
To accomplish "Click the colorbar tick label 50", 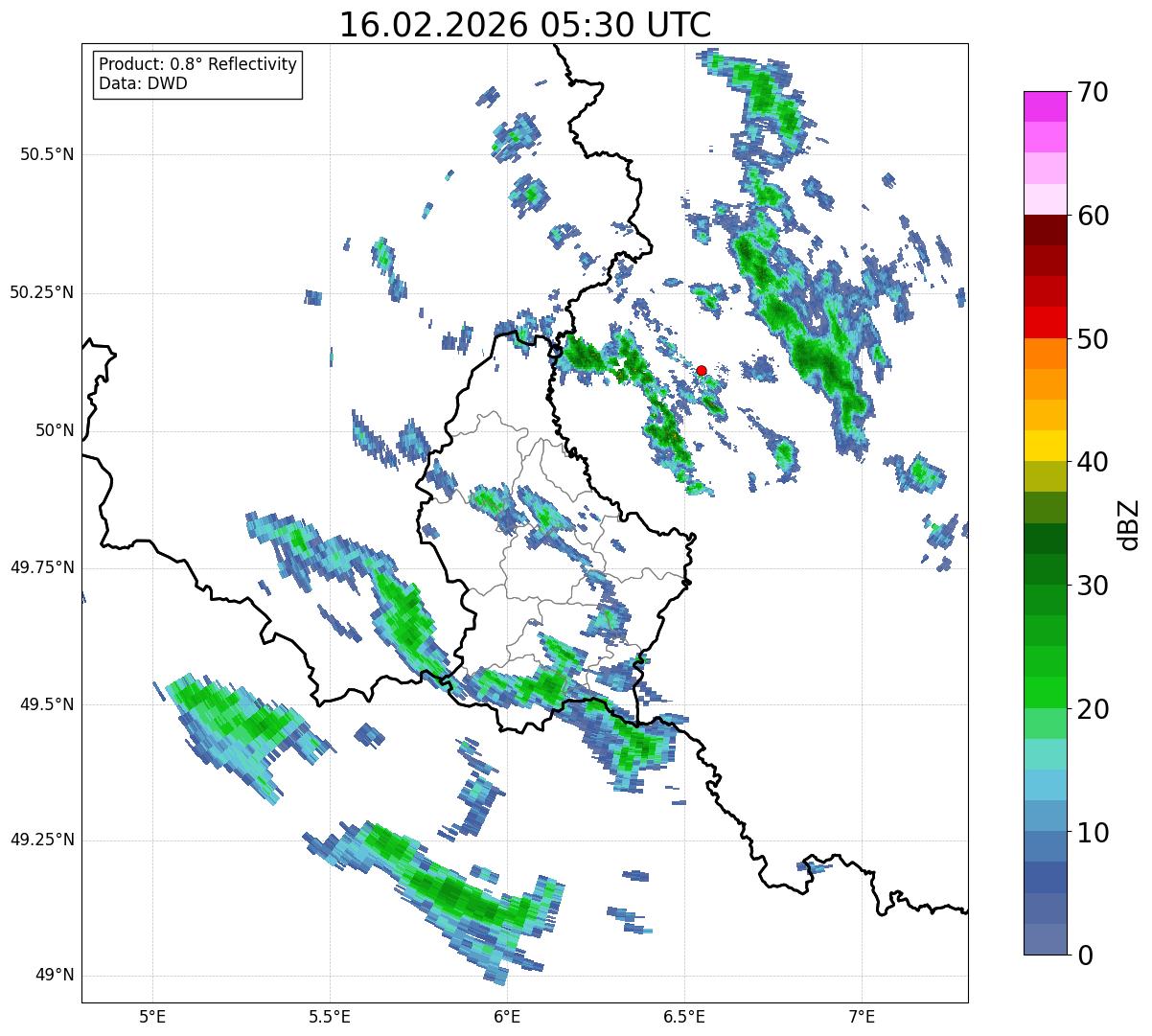I will click(1093, 339).
